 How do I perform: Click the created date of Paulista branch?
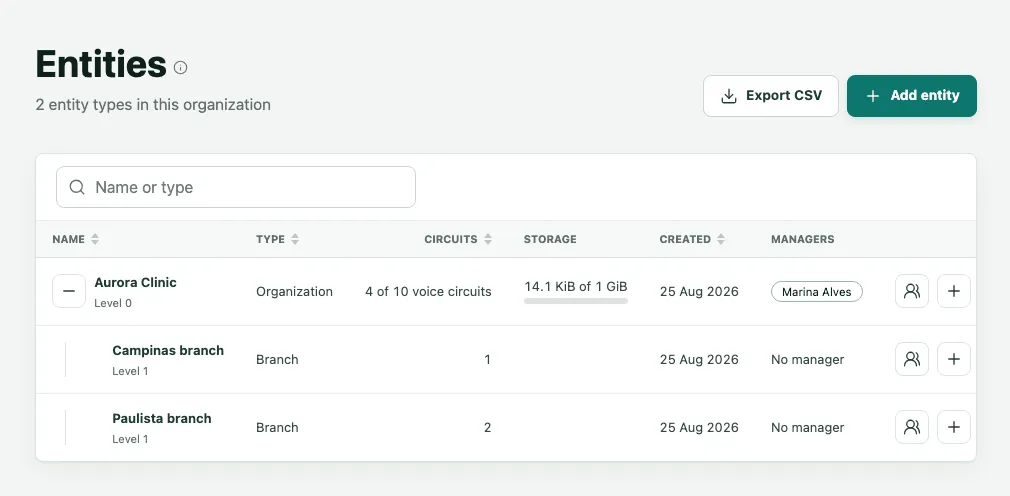(x=699, y=427)
